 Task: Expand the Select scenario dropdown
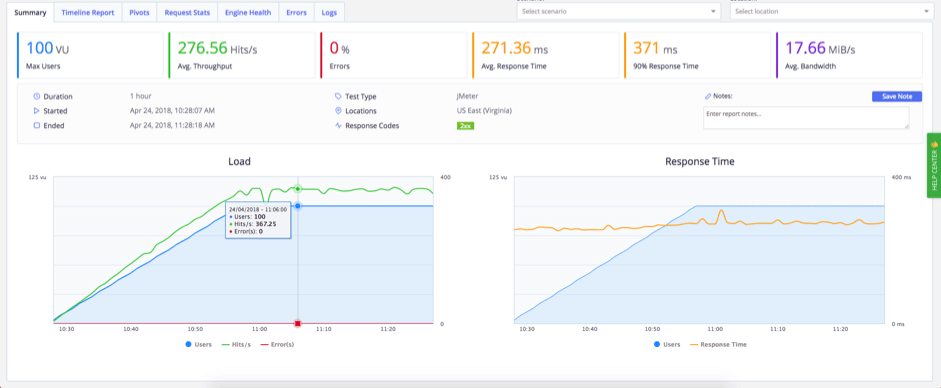click(x=619, y=11)
